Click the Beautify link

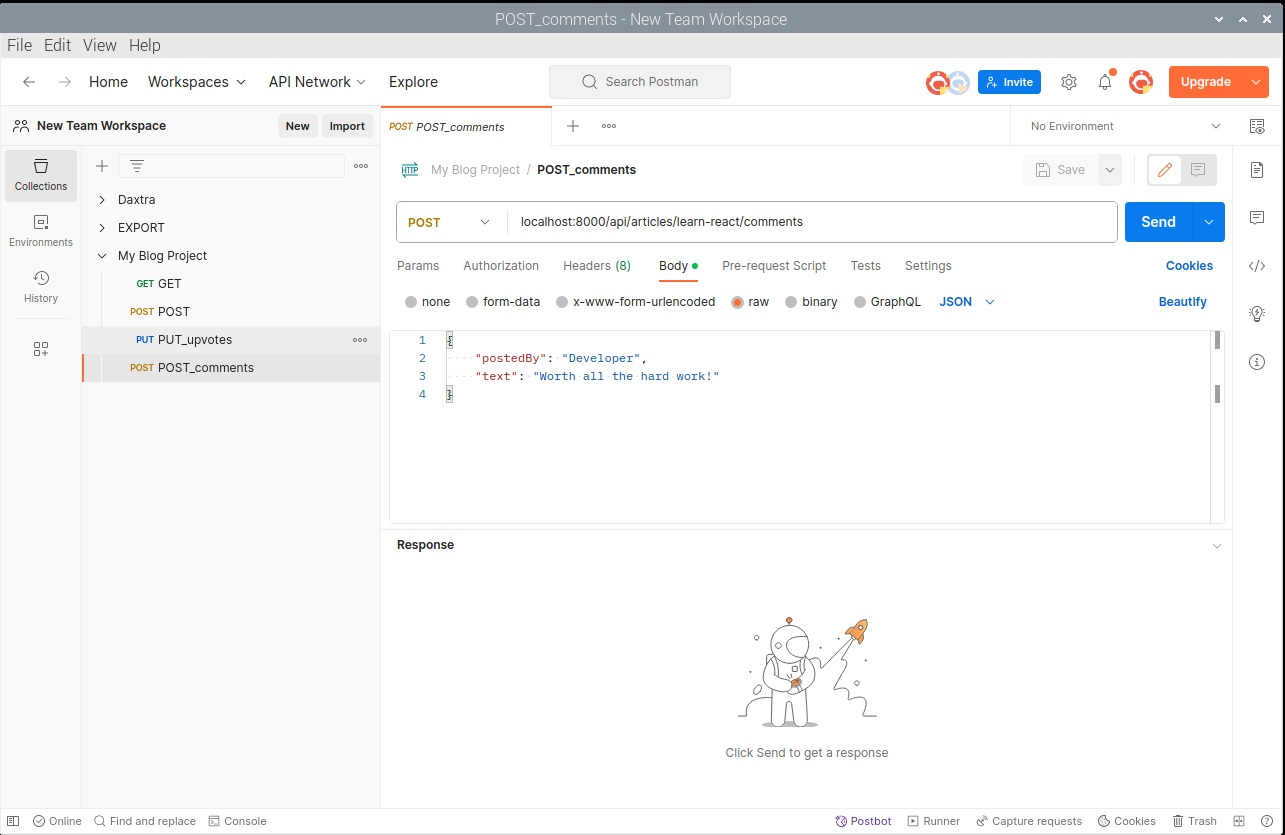[1183, 302]
